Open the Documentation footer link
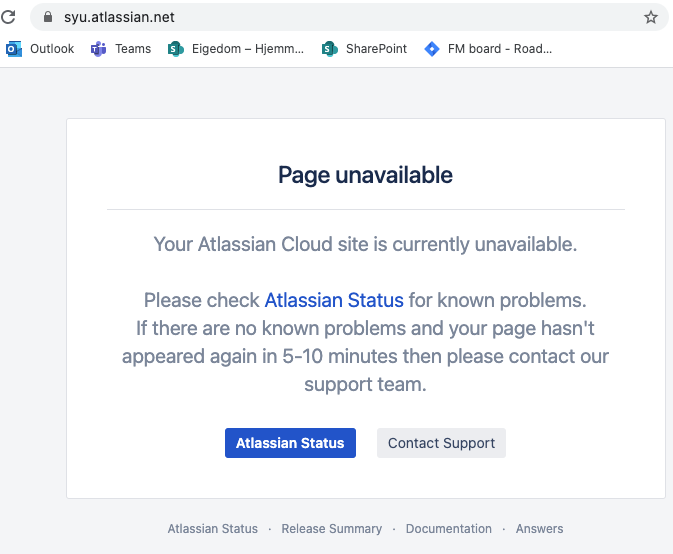This screenshot has width=673, height=554. [449, 529]
